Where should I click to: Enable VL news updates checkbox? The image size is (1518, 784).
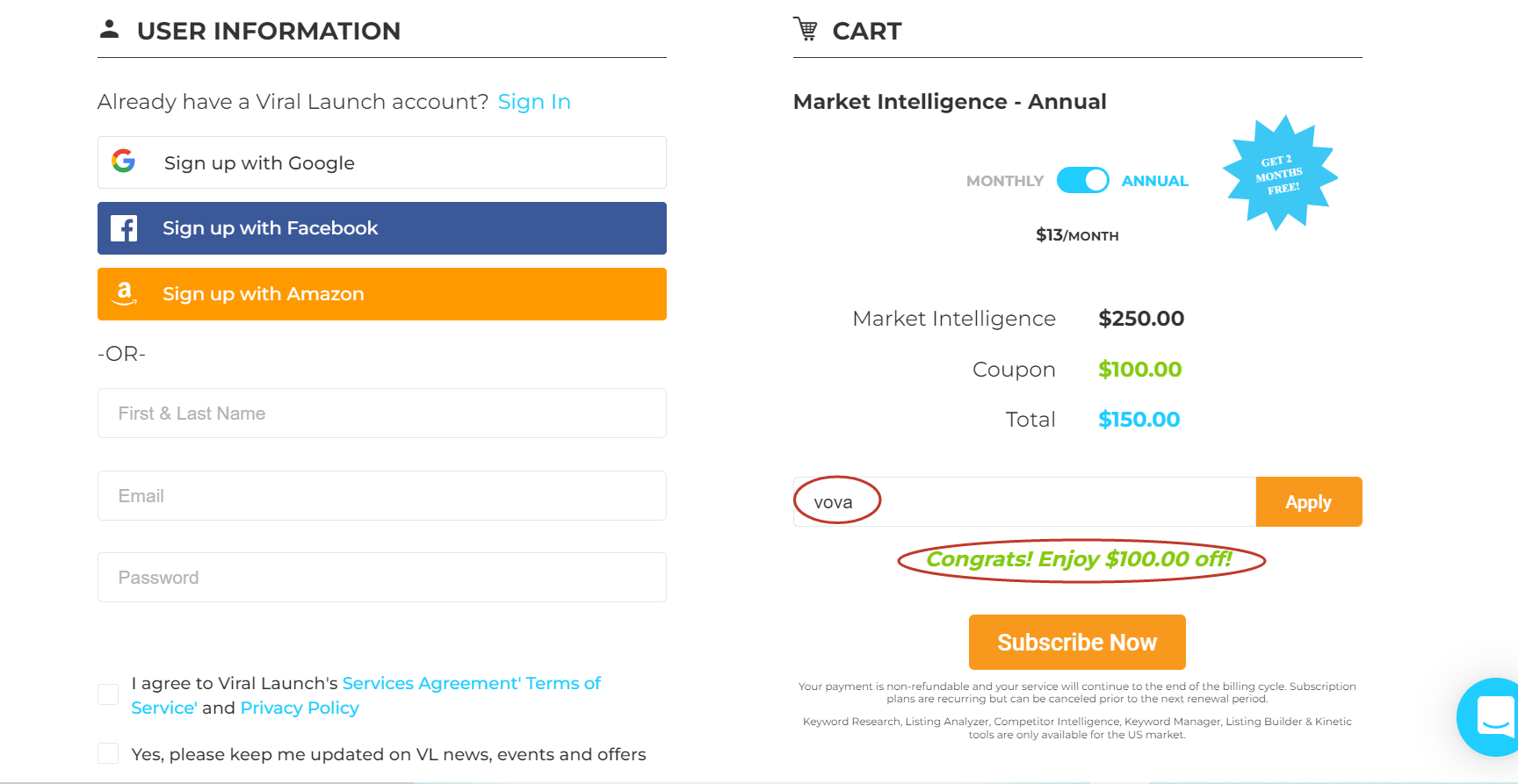pyautogui.click(x=108, y=753)
